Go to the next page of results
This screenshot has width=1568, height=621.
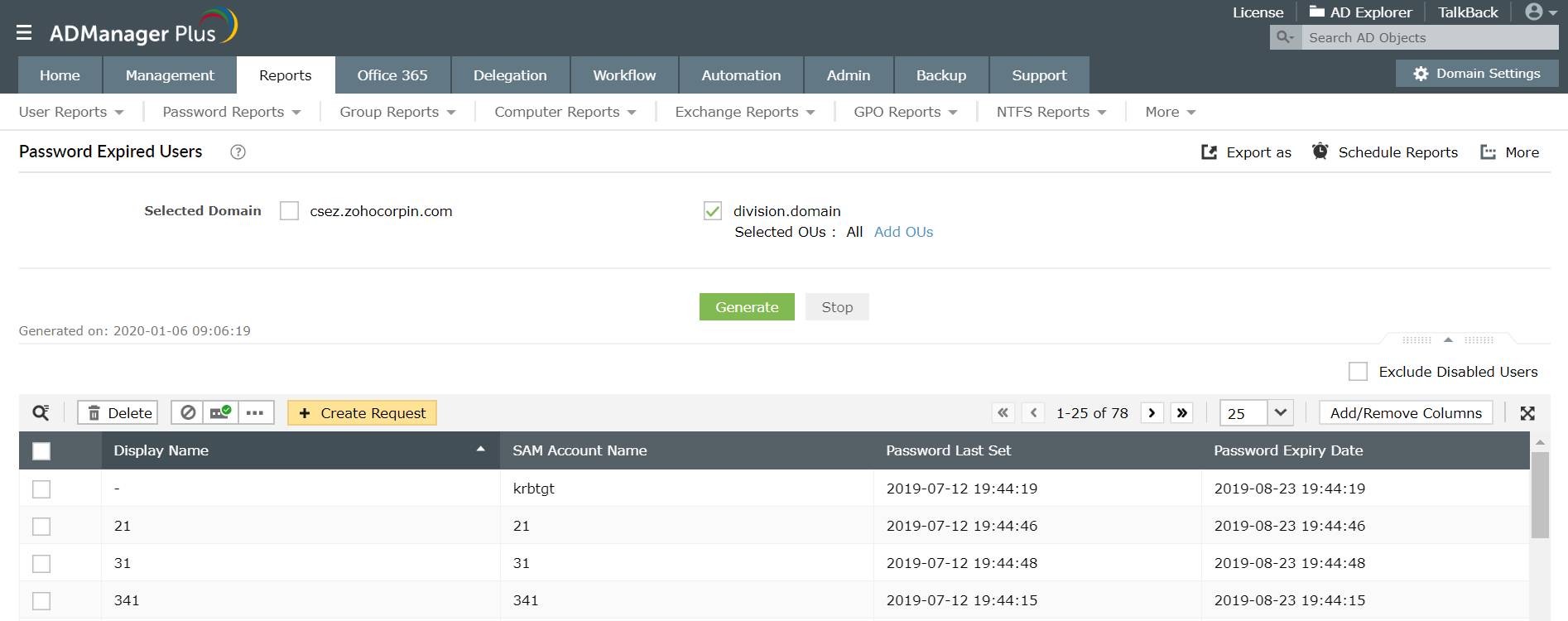pyautogui.click(x=1152, y=412)
